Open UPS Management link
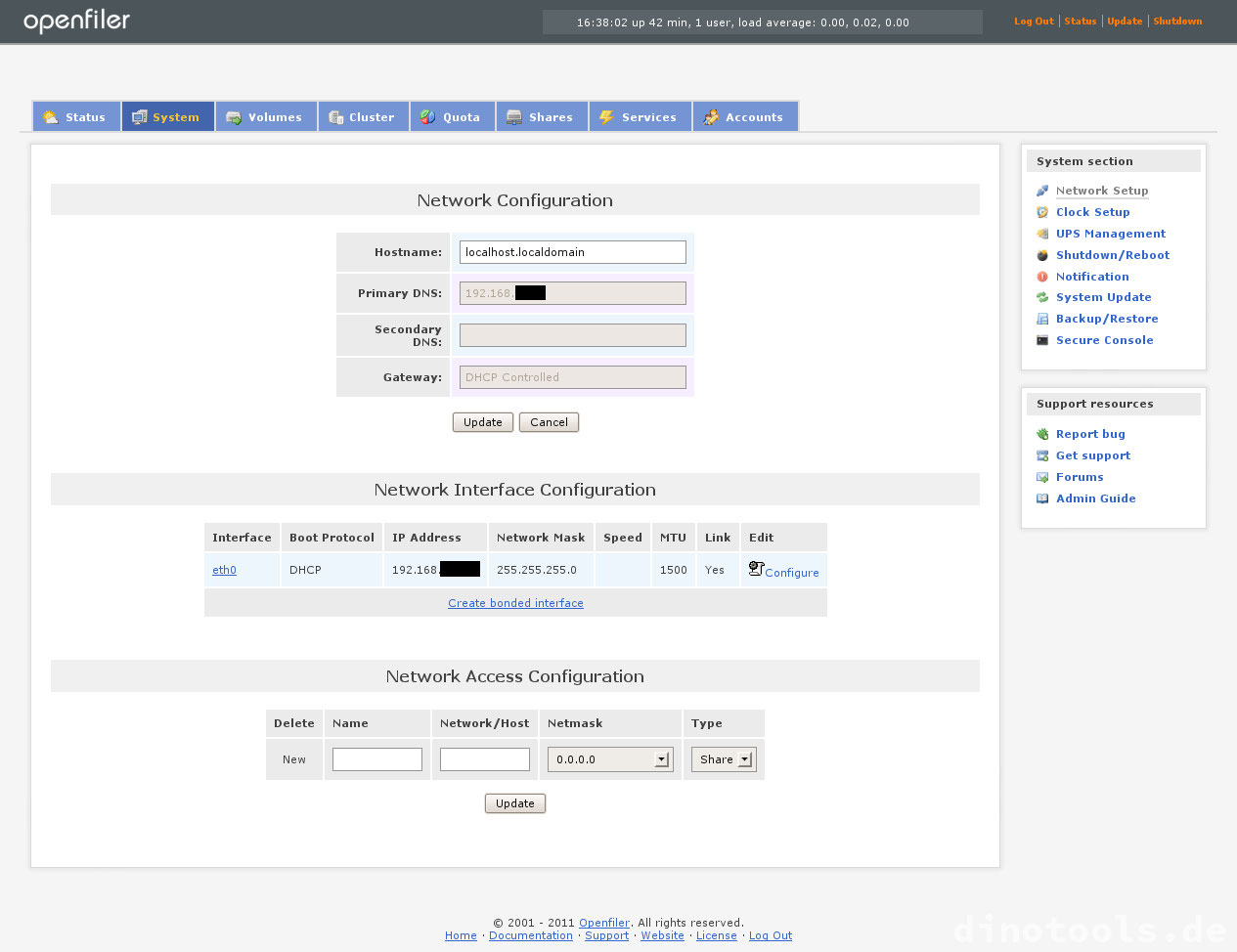The image size is (1237, 952). pos(1111,234)
